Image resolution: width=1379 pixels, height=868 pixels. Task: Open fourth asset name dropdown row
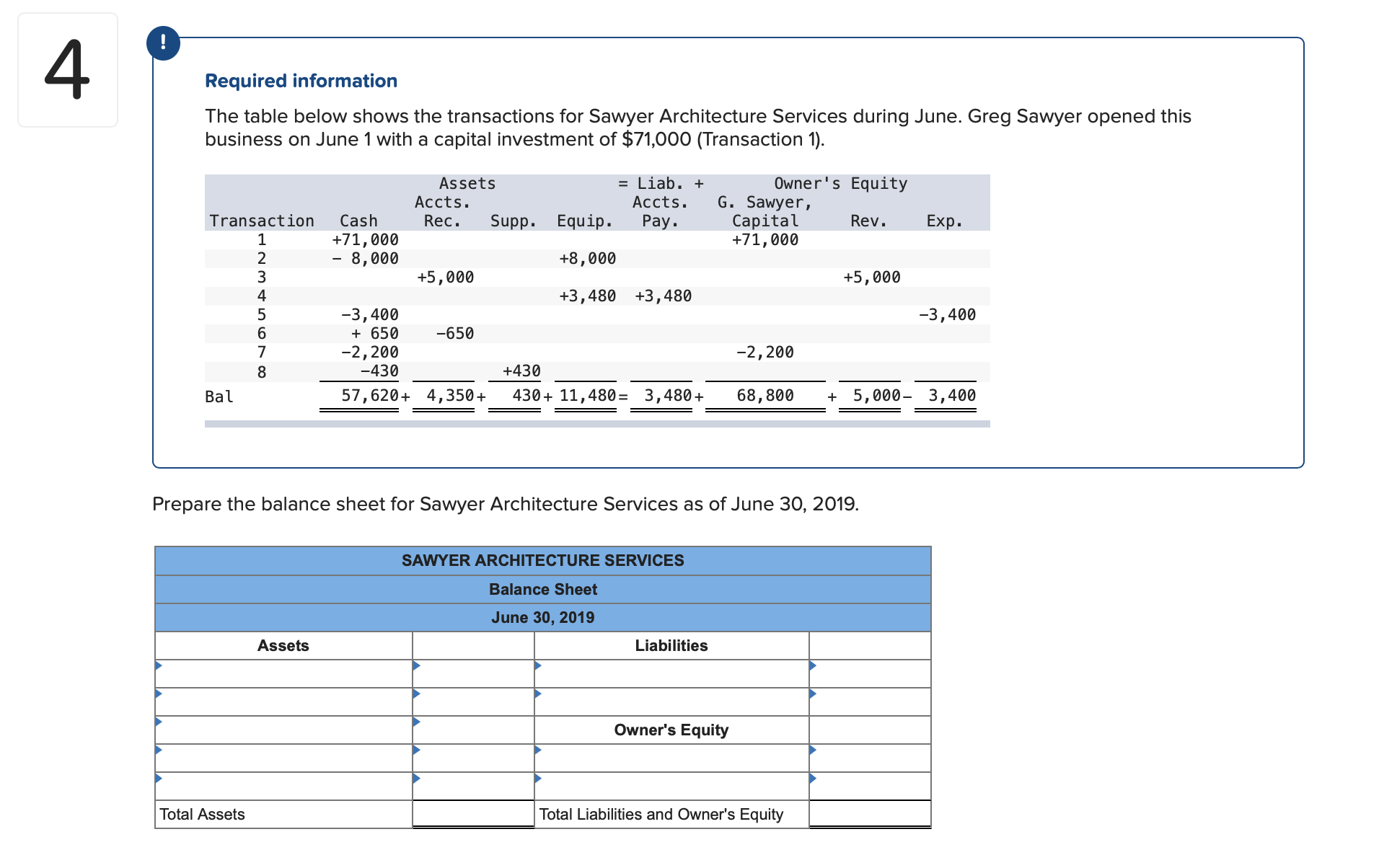click(283, 758)
